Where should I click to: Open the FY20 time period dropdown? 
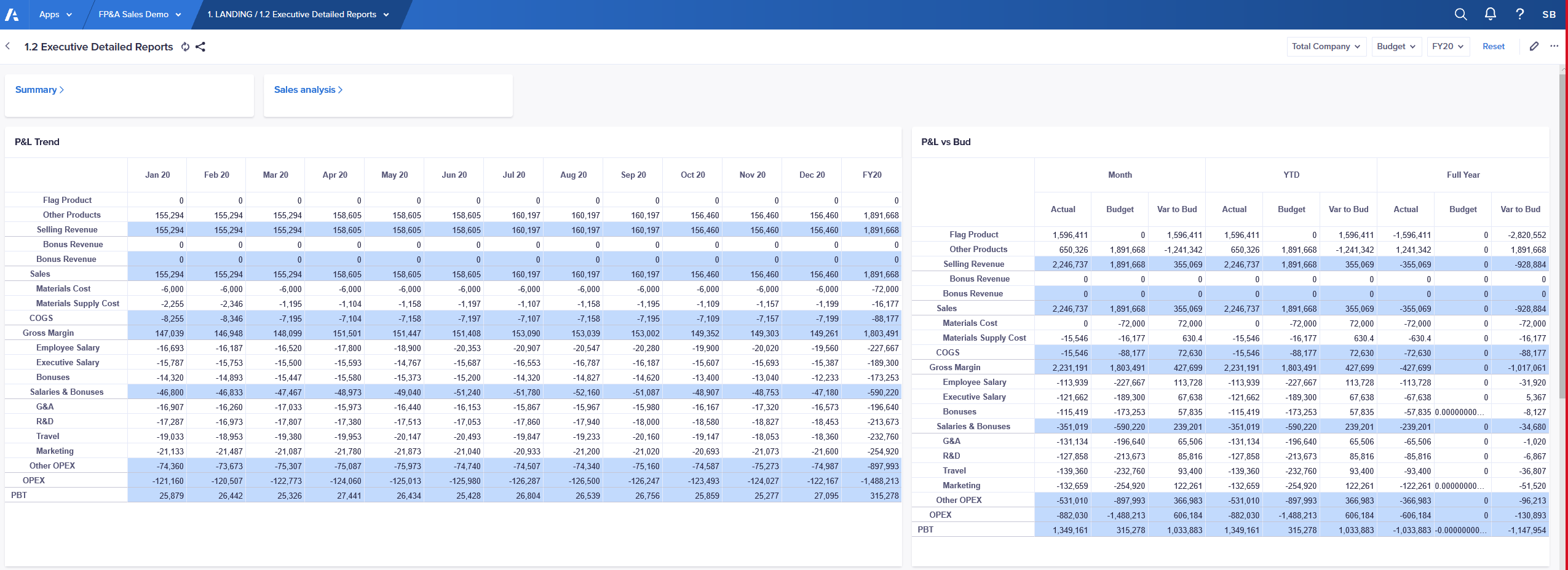[x=1447, y=46]
